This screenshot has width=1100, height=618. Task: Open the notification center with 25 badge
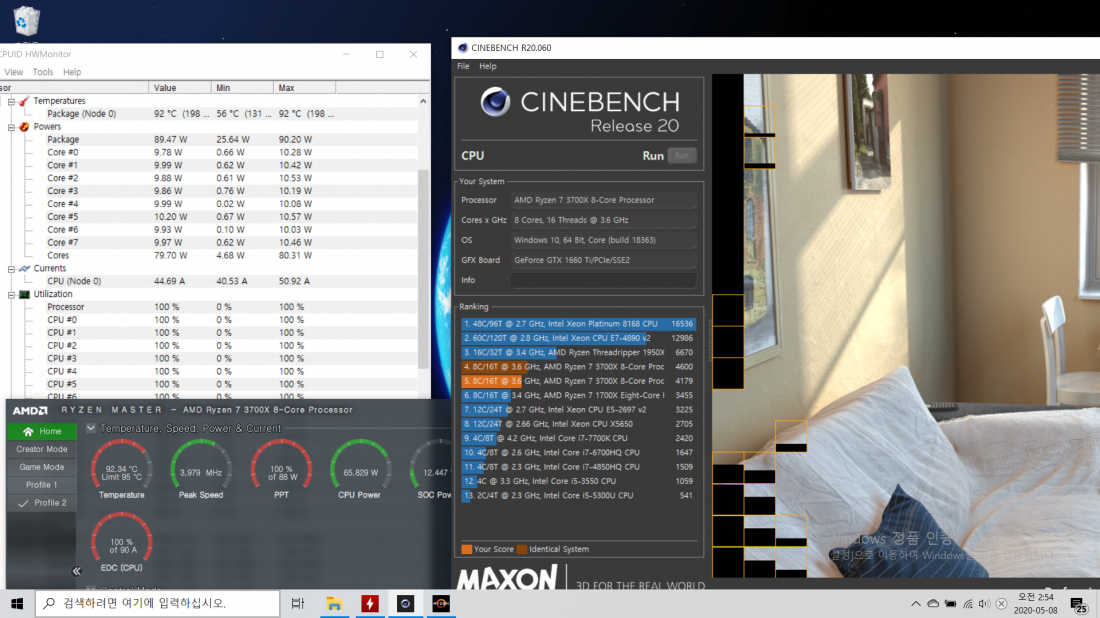coord(1079,604)
